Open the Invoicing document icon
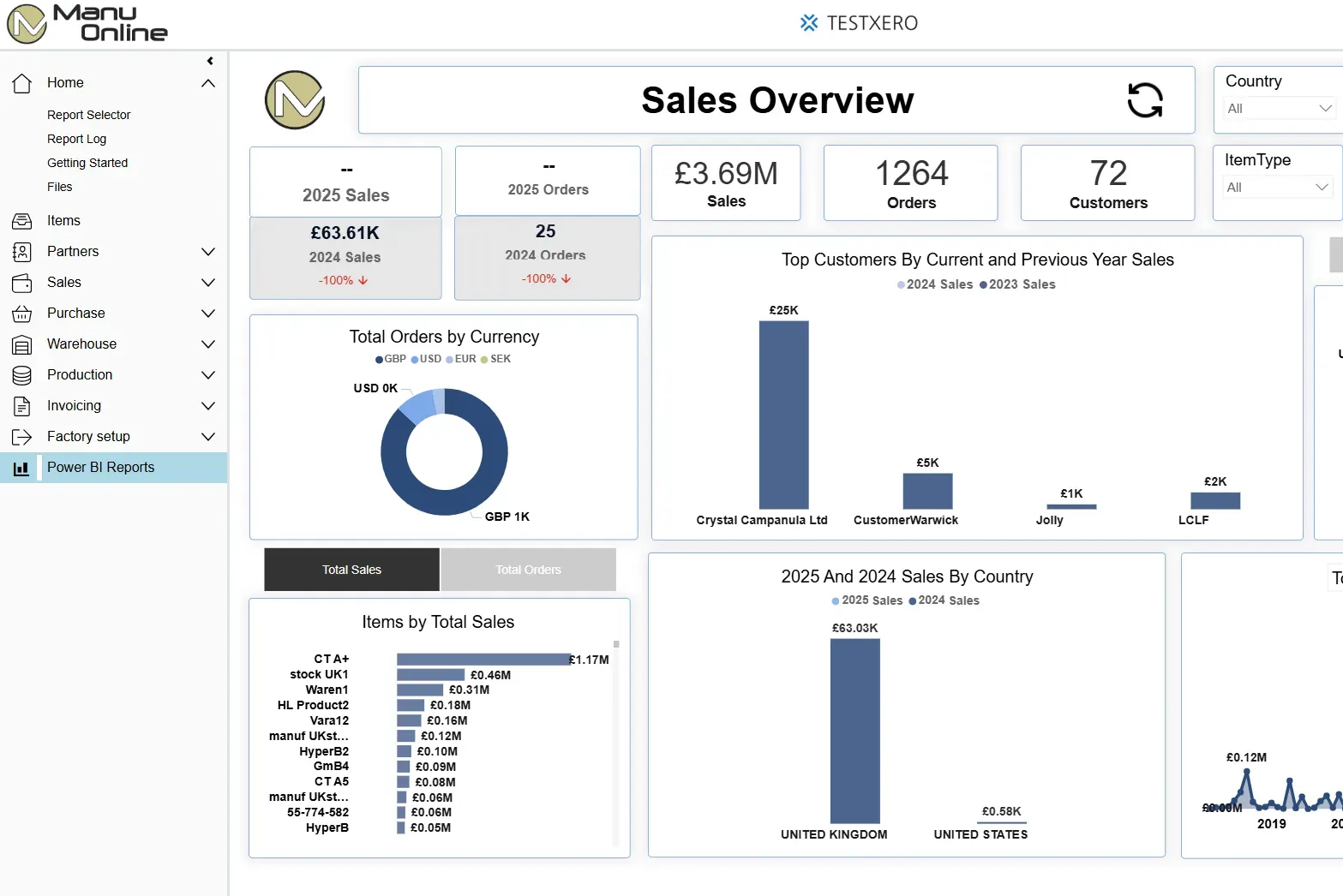 [21, 405]
